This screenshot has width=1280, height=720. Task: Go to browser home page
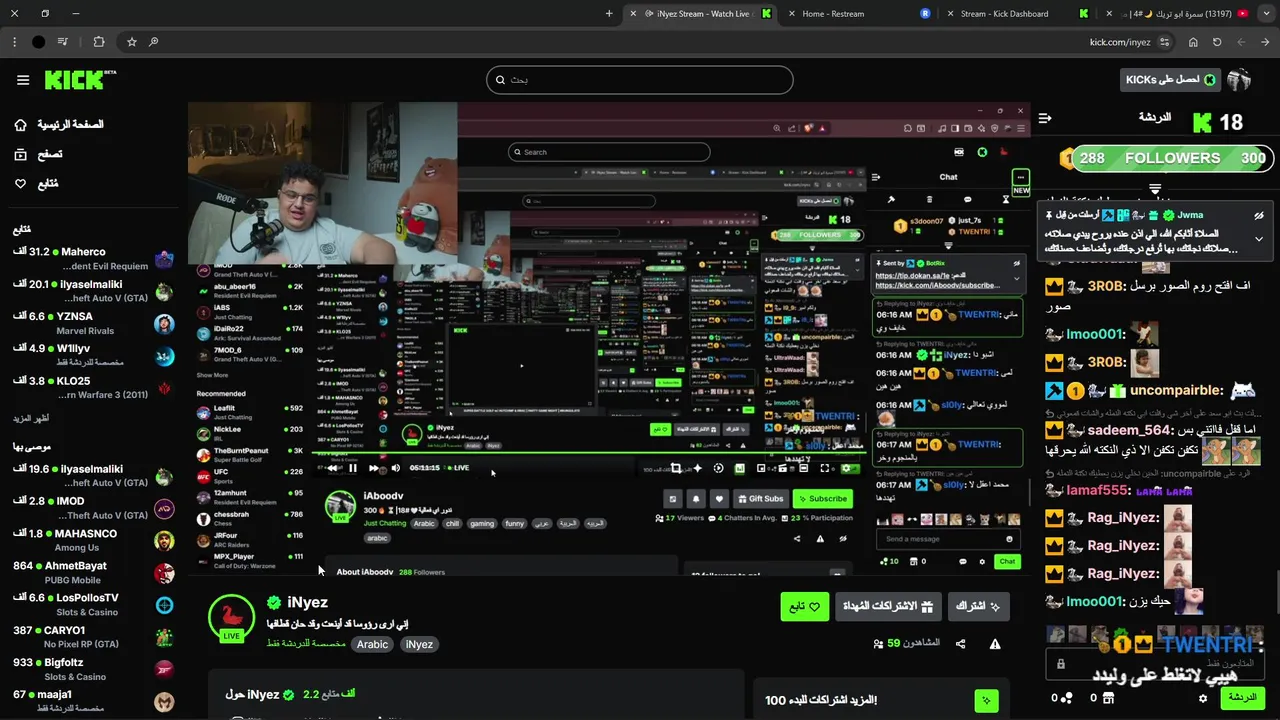click(1193, 42)
